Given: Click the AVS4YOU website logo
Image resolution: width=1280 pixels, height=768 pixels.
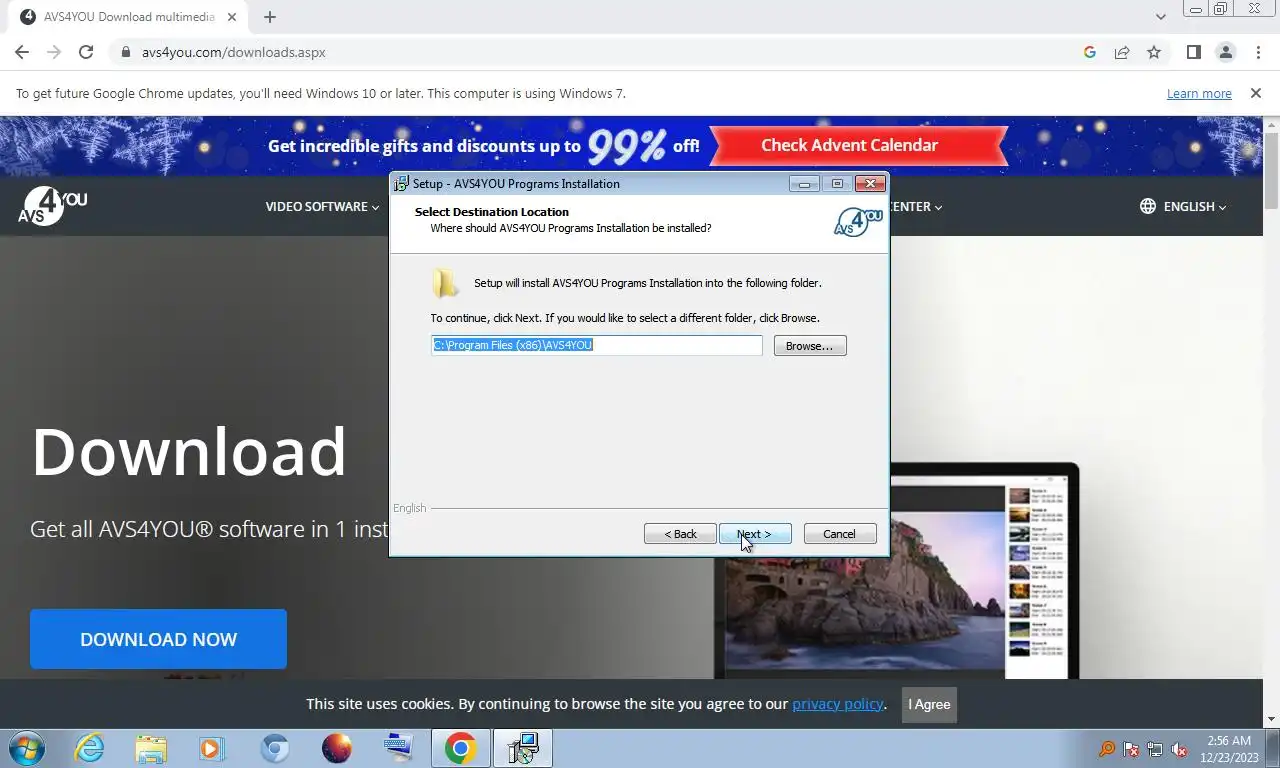Looking at the screenshot, I should (x=52, y=205).
